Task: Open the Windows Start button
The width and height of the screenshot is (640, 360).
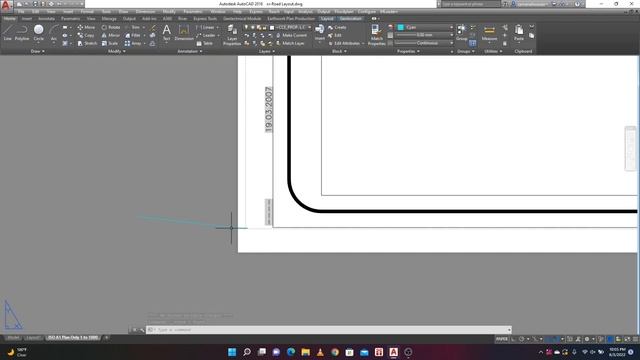Action: point(232,352)
